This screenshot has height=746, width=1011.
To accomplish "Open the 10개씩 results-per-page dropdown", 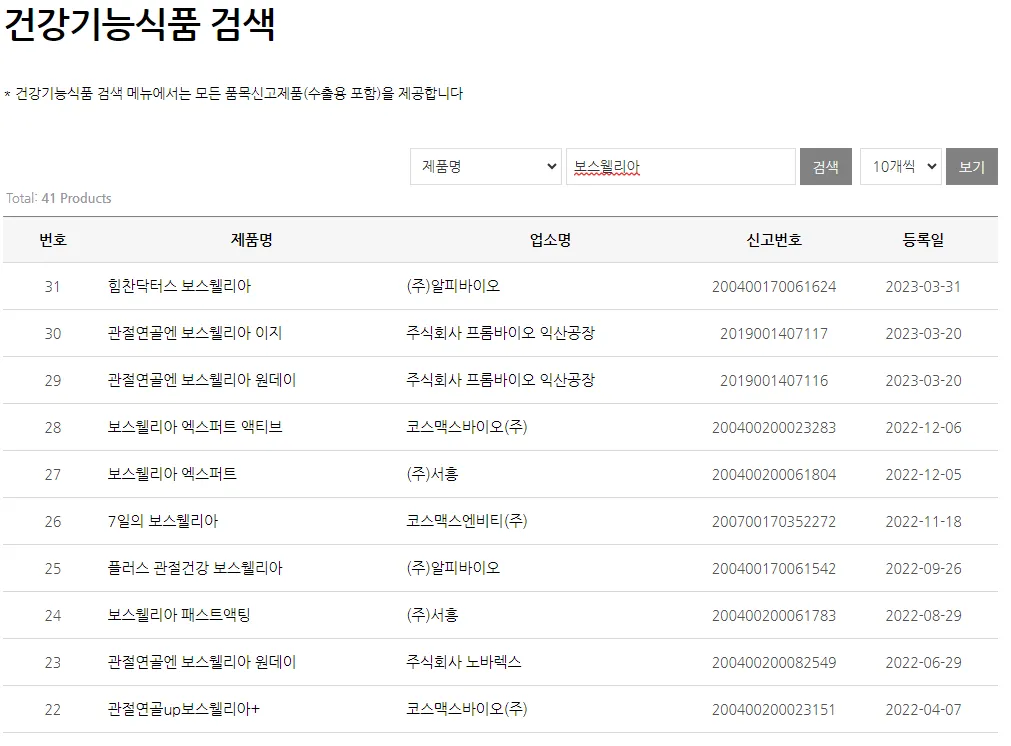I will [899, 166].
